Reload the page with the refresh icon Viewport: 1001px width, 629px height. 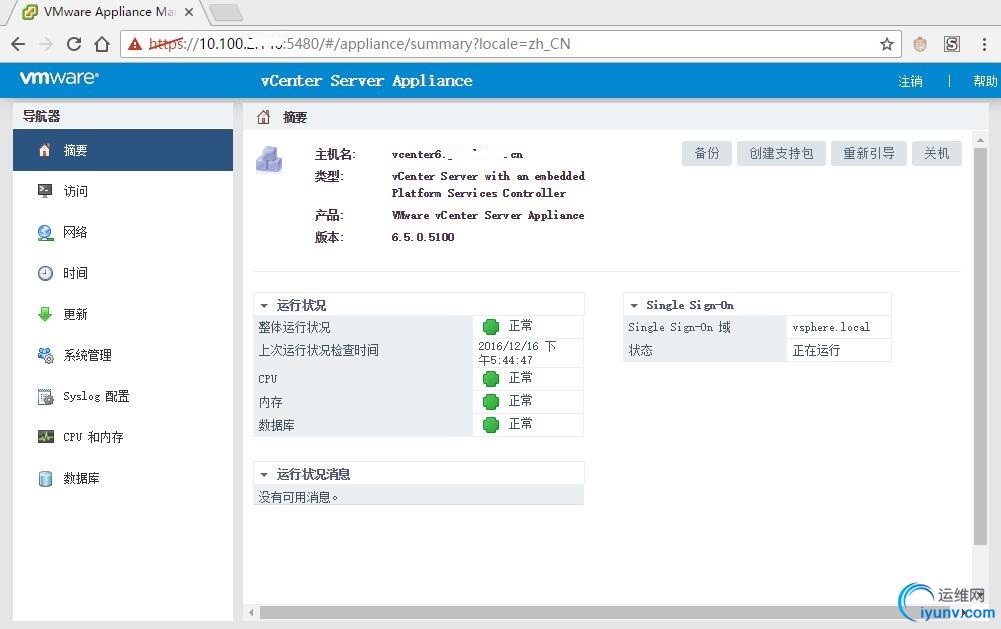point(74,43)
